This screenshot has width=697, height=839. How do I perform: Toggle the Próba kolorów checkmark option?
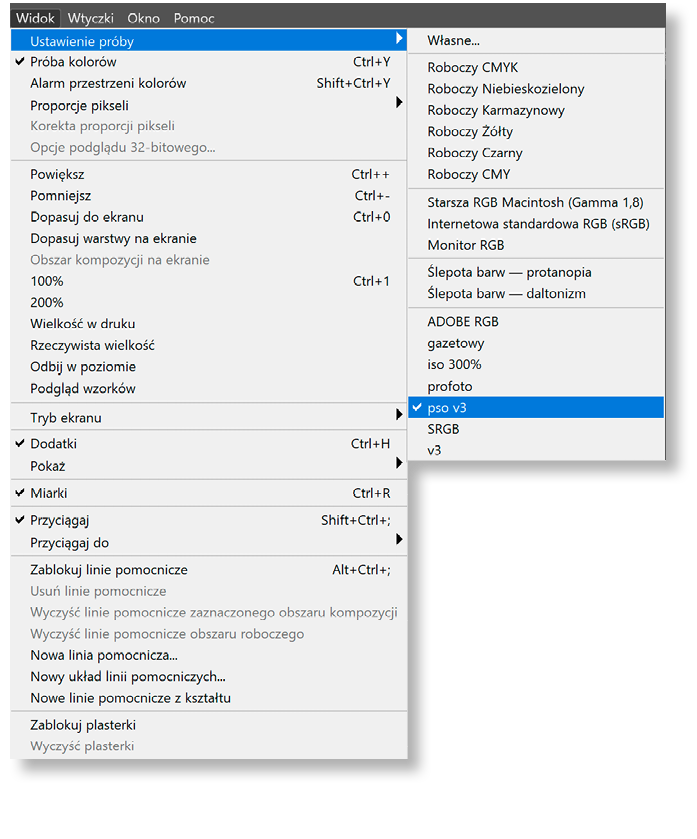click(x=73, y=62)
